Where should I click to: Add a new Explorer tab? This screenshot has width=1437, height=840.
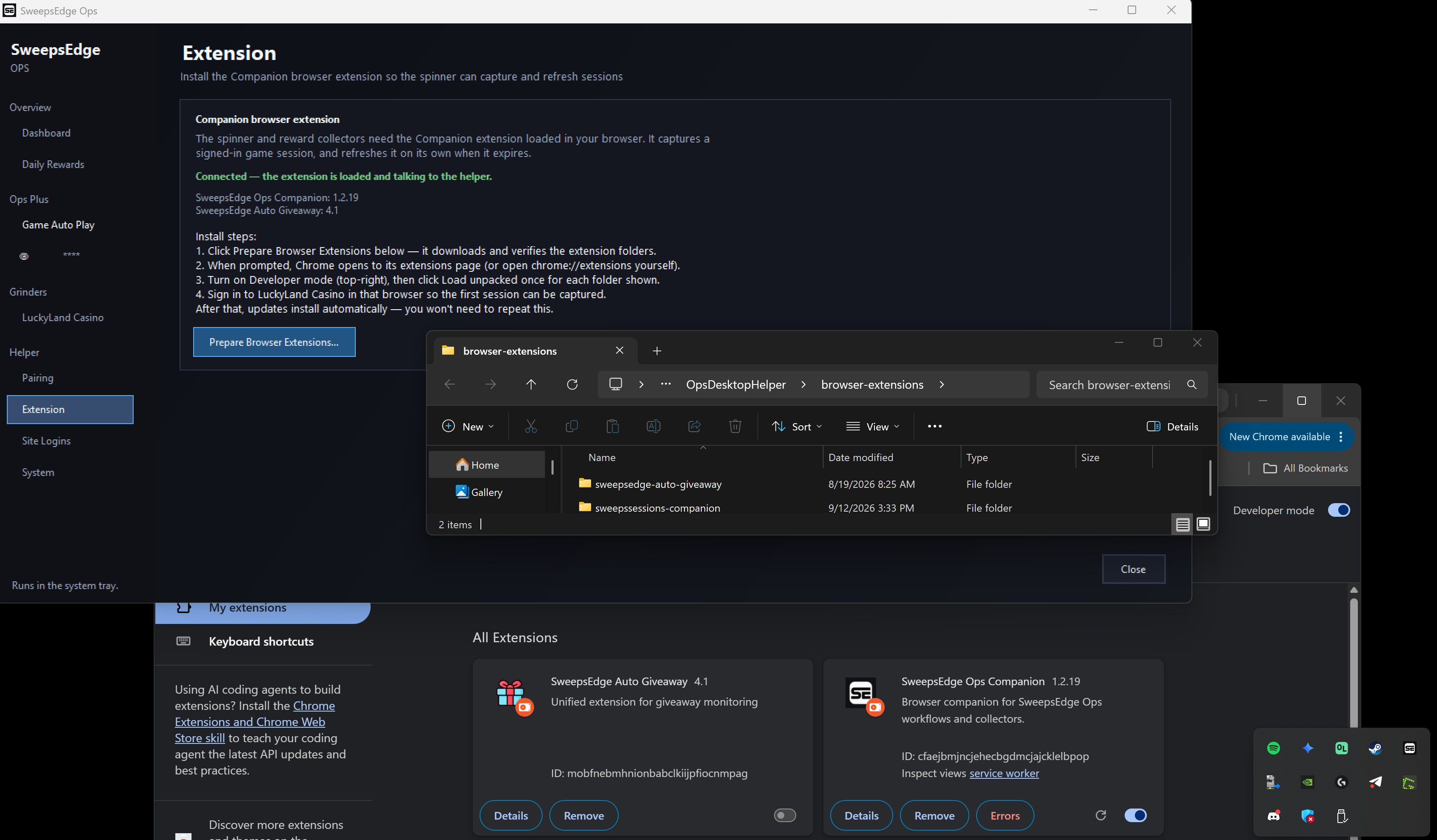656,351
